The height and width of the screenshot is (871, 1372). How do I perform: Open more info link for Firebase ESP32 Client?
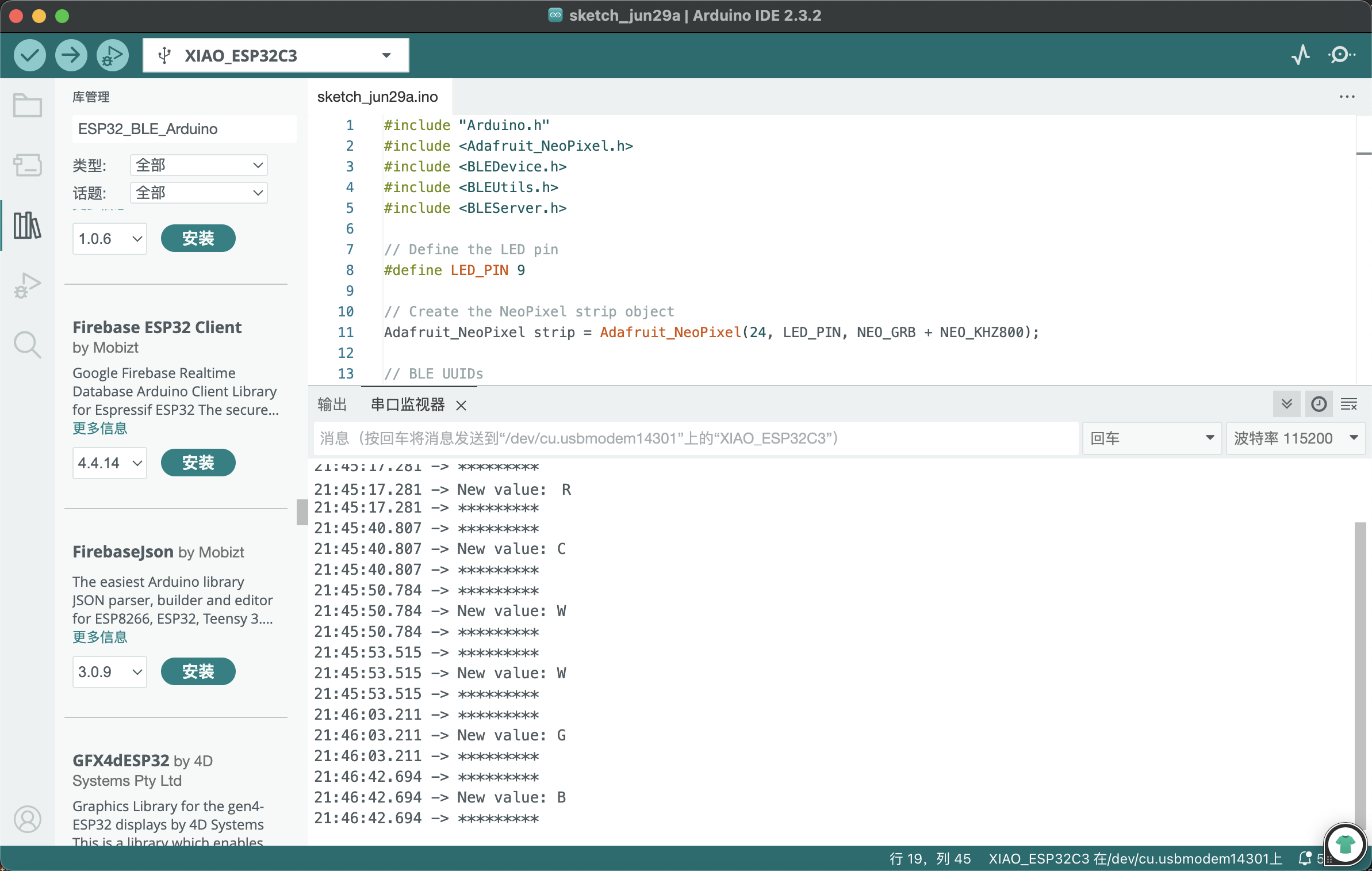click(x=100, y=428)
